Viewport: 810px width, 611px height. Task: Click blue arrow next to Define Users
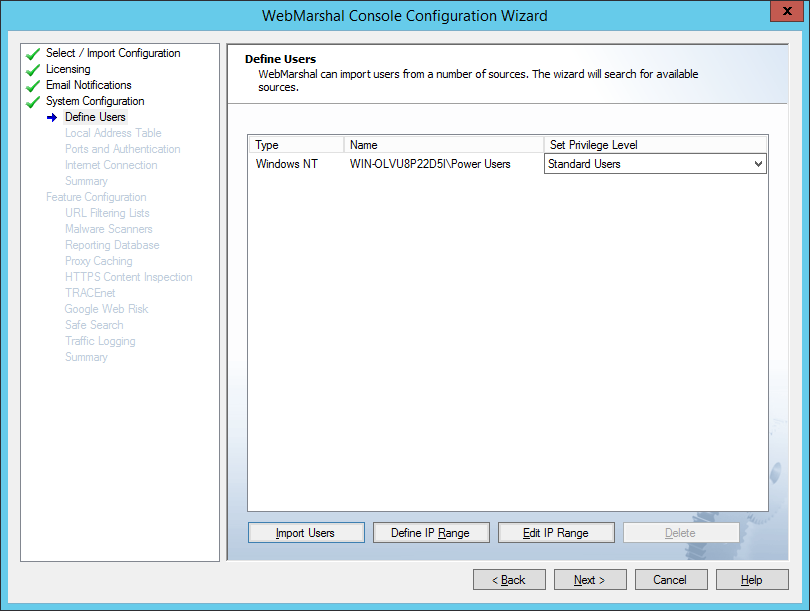(52, 118)
